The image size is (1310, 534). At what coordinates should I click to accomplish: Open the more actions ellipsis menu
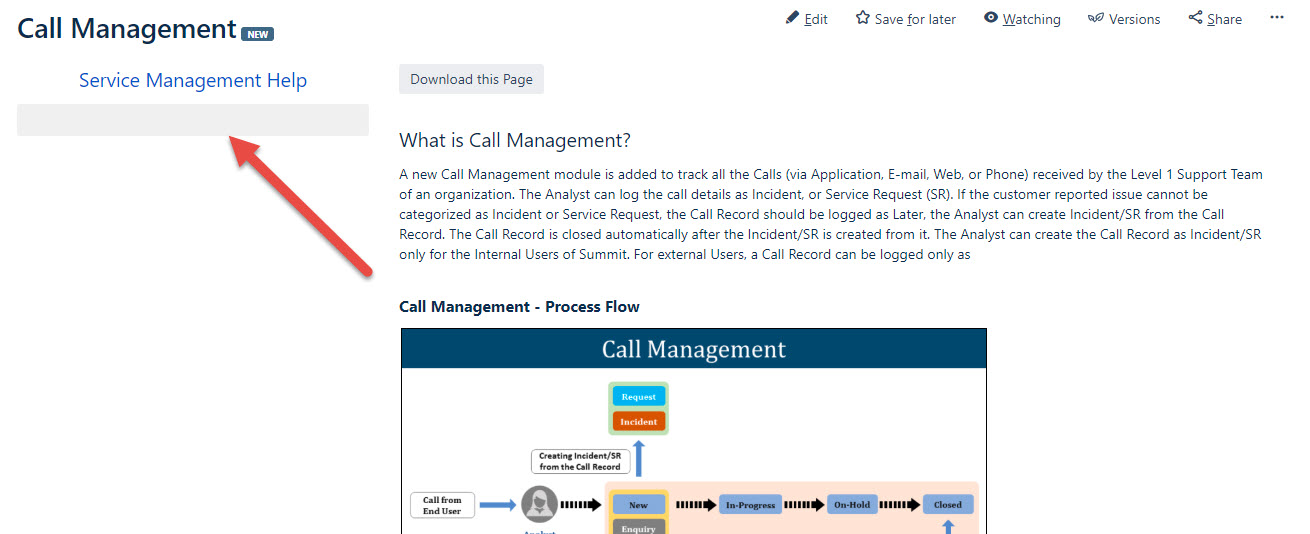click(1276, 17)
